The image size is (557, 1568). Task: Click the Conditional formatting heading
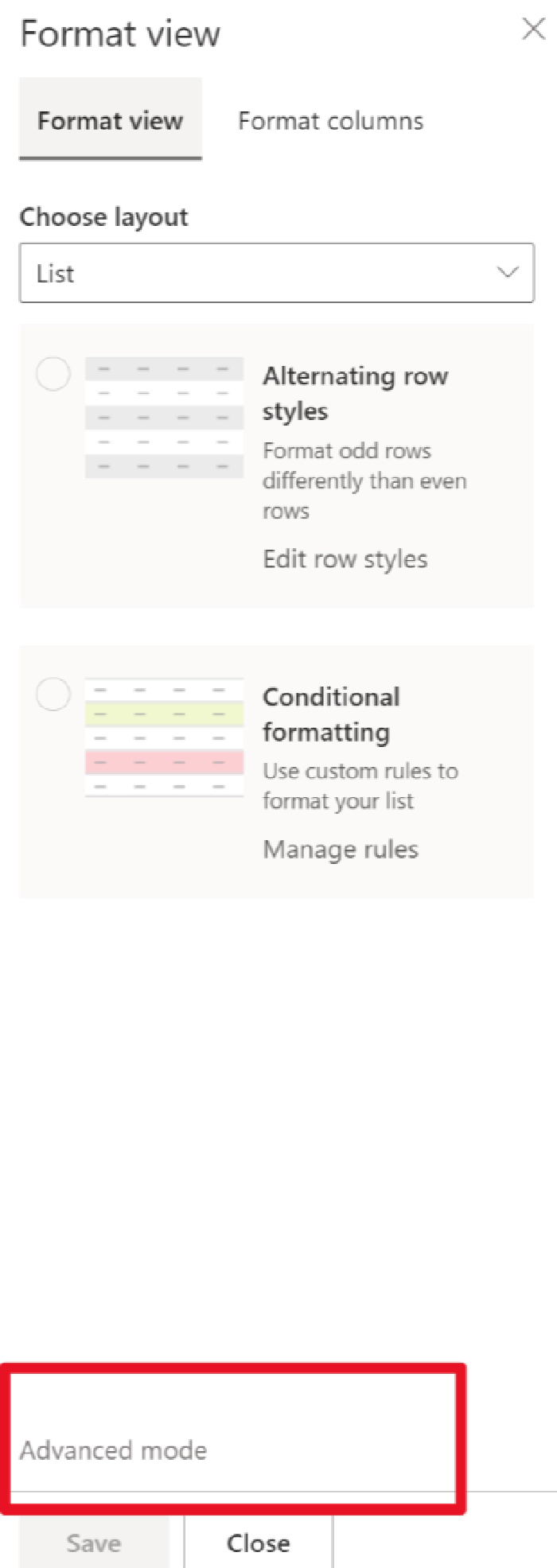pos(331,714)
